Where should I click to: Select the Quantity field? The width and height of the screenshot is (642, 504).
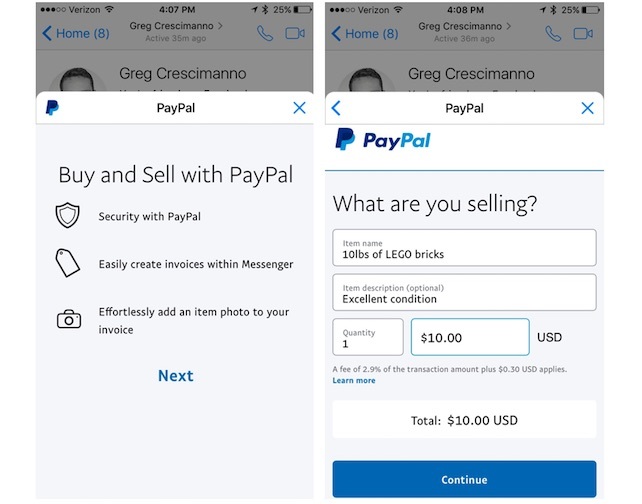point(367,337)
